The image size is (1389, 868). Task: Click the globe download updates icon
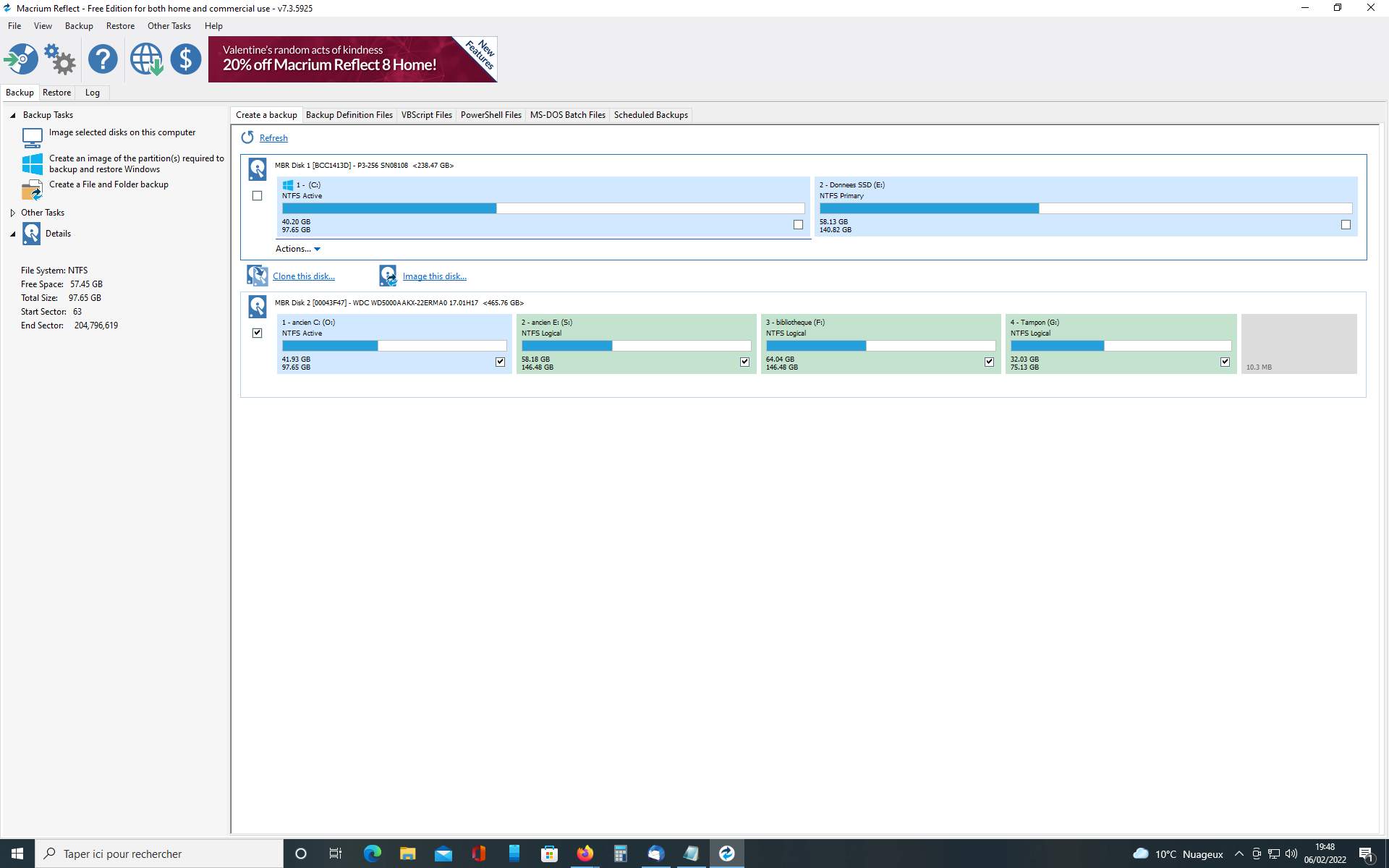[146, 59]
